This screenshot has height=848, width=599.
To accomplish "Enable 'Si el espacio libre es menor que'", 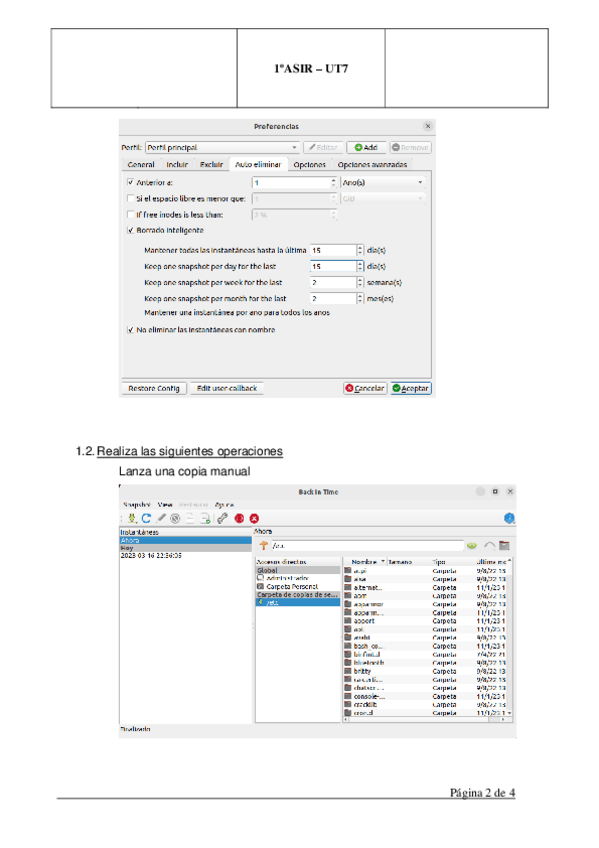I will pos(130,198).
